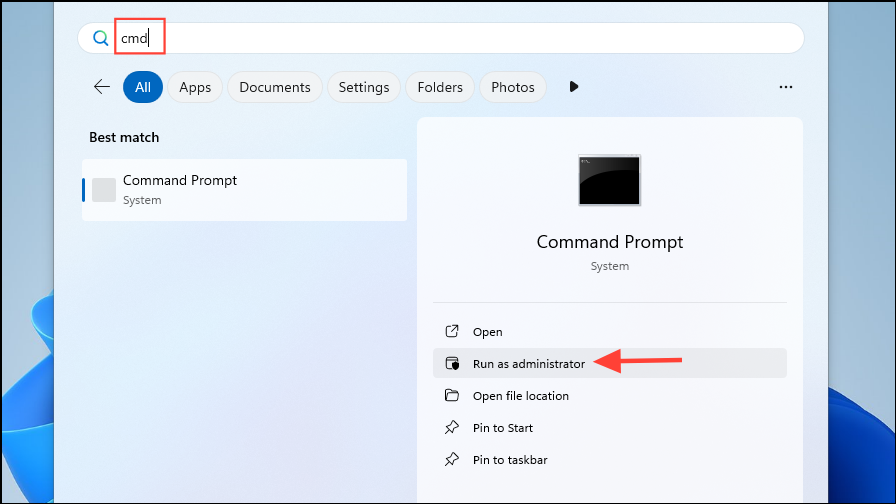The height and width of the screenshot is (504, 896).
Task: Open the three-dot options menu
Action: (x=786, y=87)
